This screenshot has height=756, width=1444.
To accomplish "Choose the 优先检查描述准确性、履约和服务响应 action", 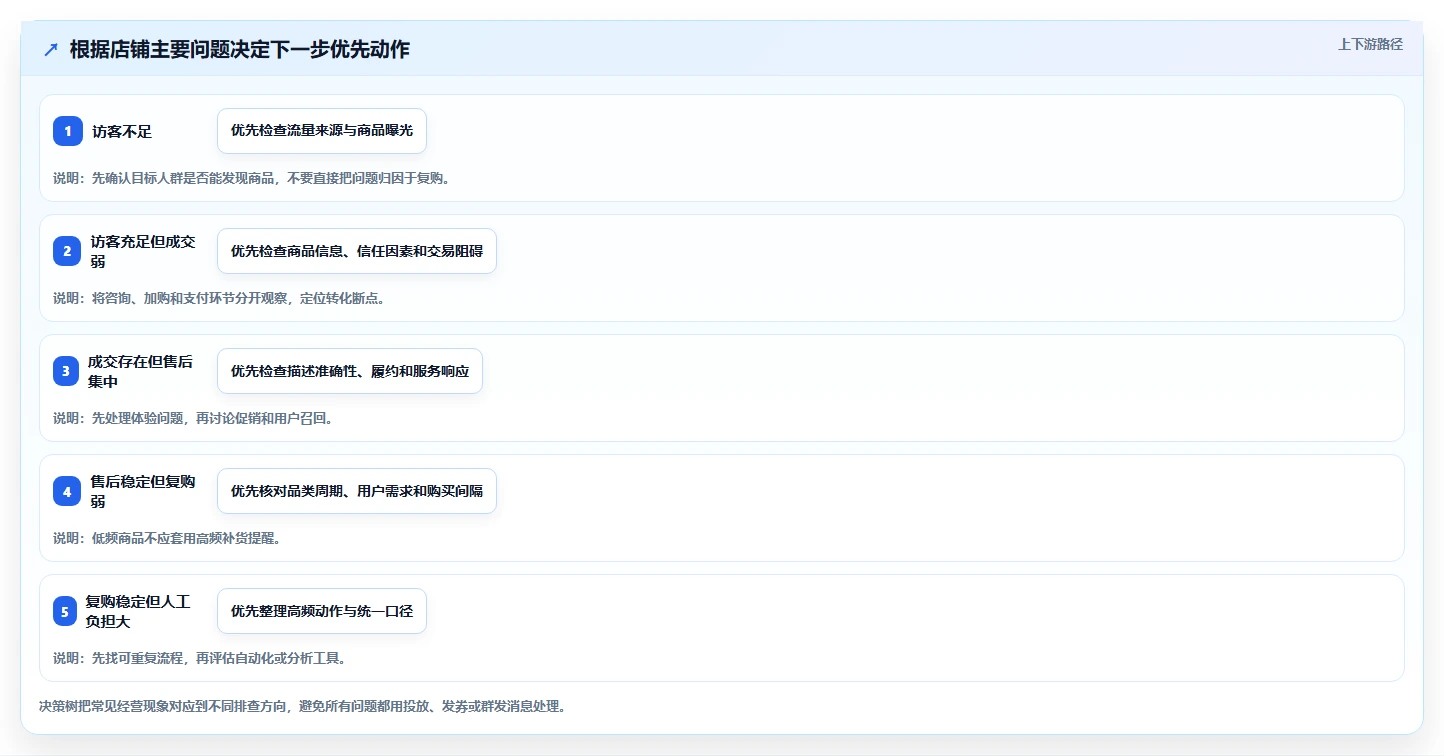I will [350, 371].
